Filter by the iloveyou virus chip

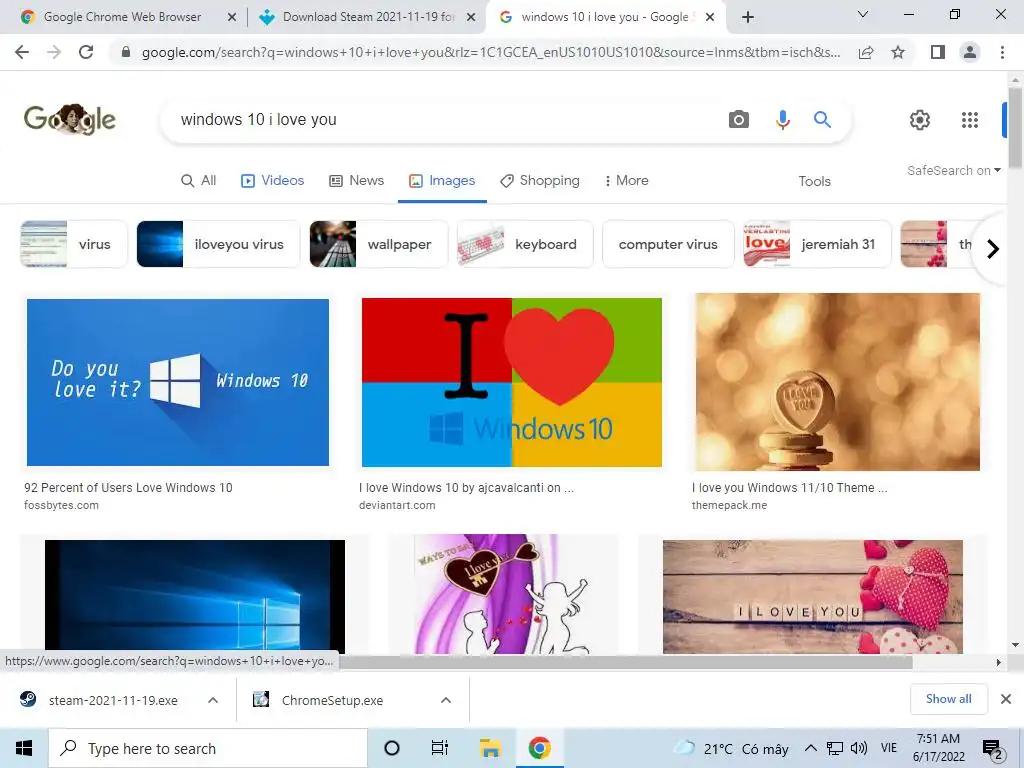click(218, 244)
